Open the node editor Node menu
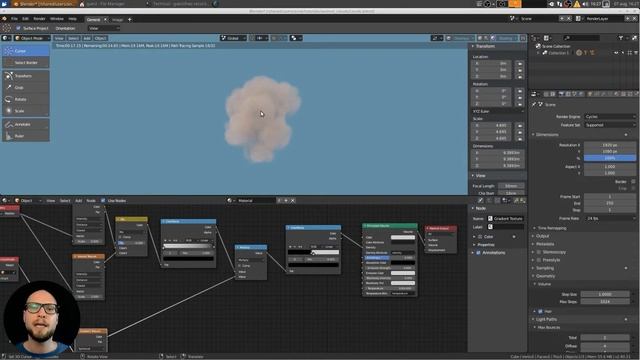Viewport: 640px width, 360px height. tap(91, 200)
